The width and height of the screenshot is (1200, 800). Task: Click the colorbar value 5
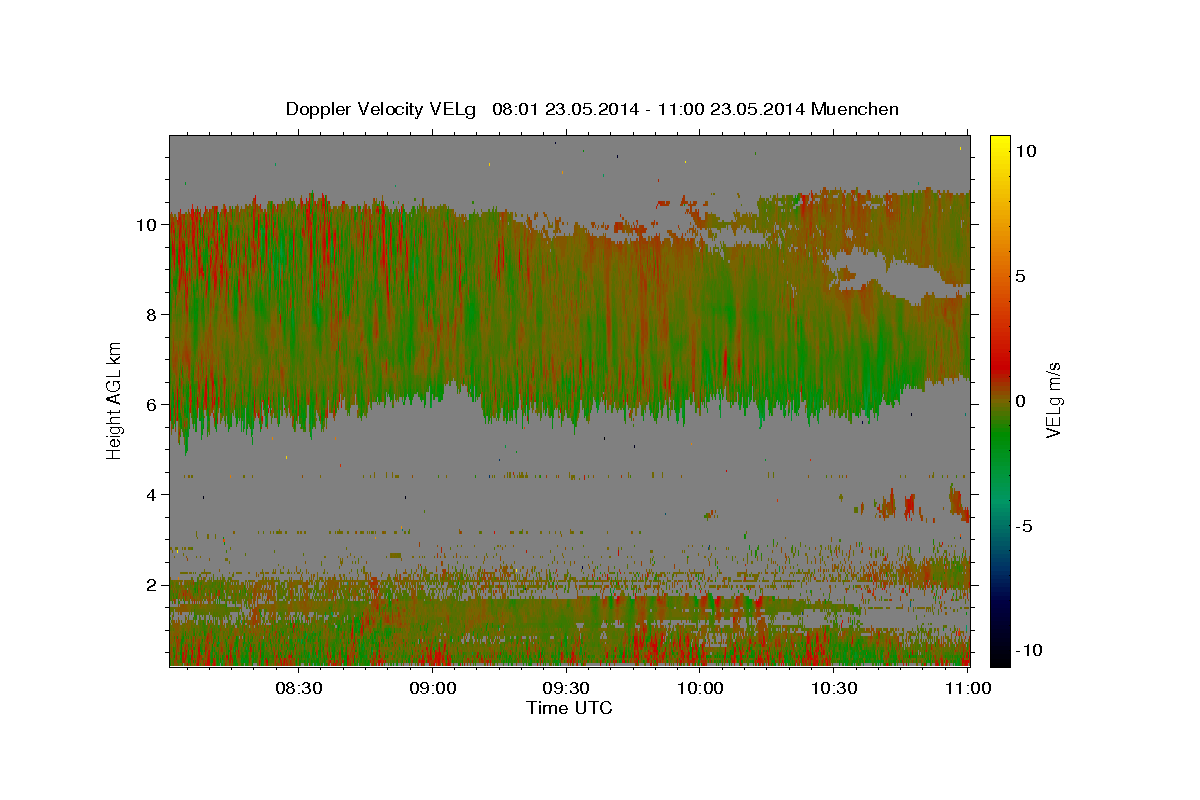[1020, 275]
